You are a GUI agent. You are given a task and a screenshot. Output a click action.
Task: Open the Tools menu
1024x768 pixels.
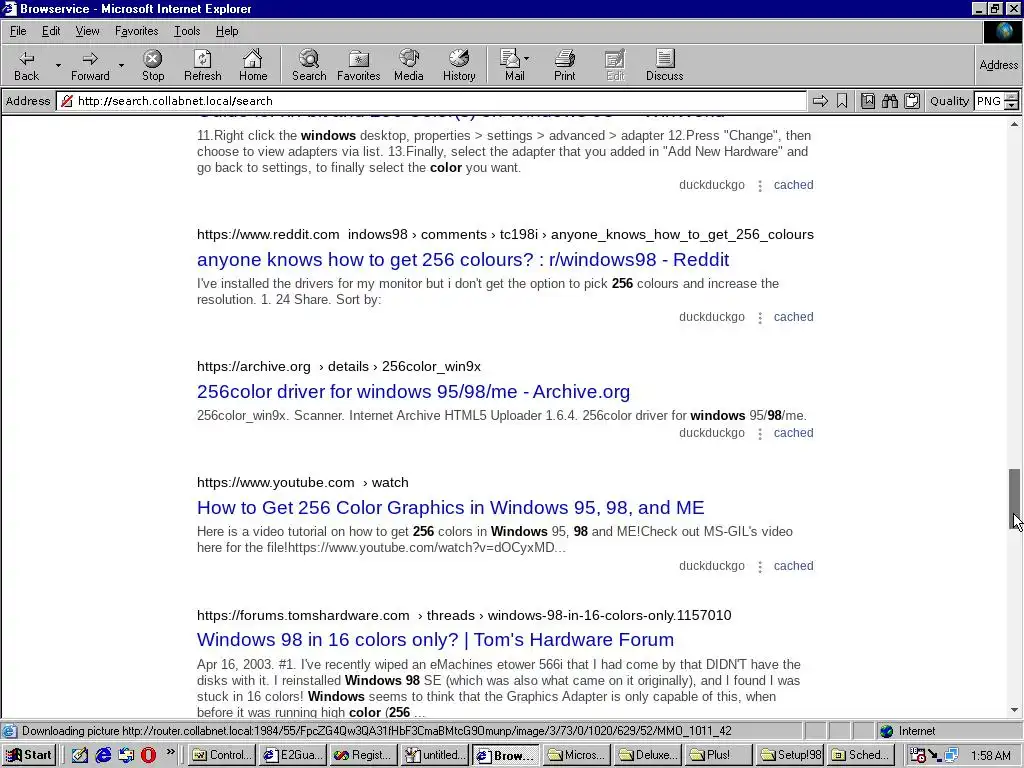(x=187, y=31)
